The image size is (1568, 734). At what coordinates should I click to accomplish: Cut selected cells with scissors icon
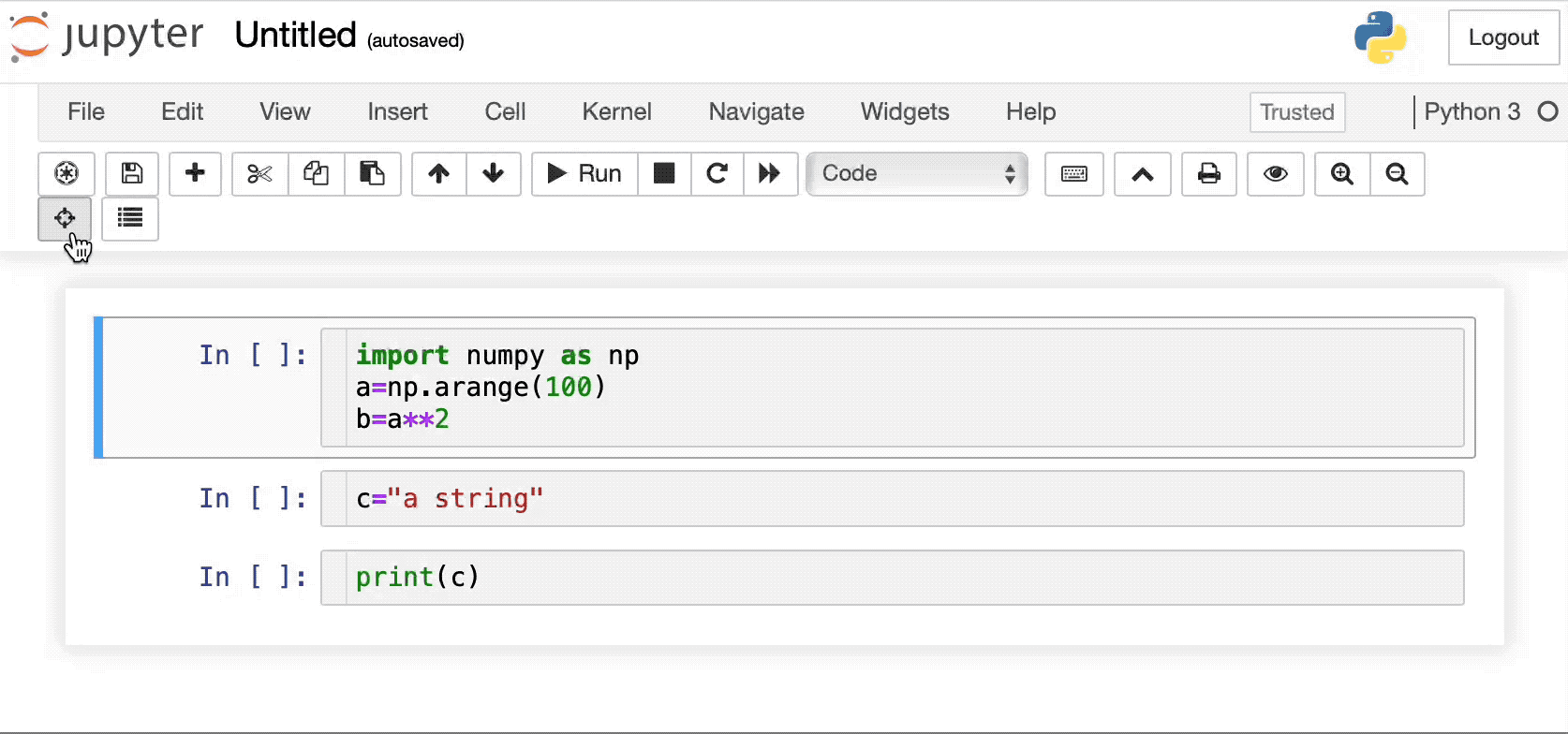[x=260, y=173]
